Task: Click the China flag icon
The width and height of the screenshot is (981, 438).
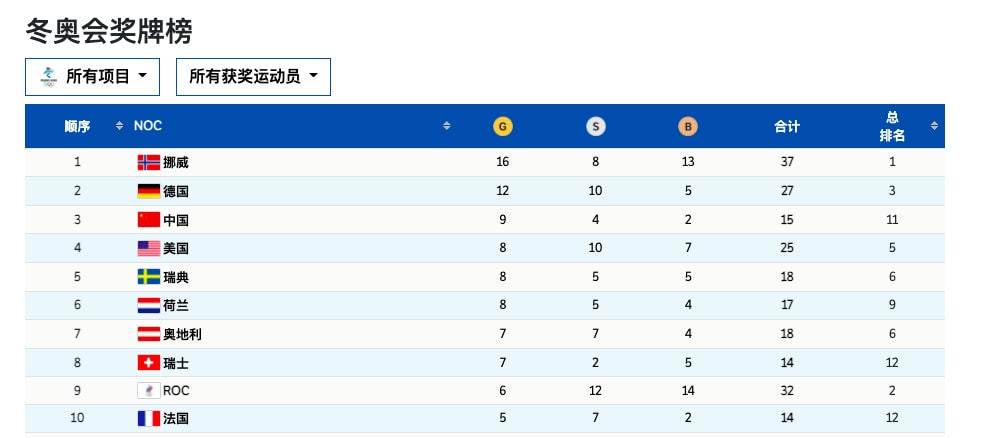Action: (x=148, y=220)
